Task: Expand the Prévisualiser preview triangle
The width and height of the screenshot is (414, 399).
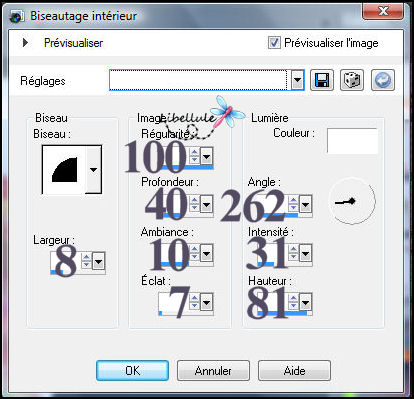Action: 25,43
